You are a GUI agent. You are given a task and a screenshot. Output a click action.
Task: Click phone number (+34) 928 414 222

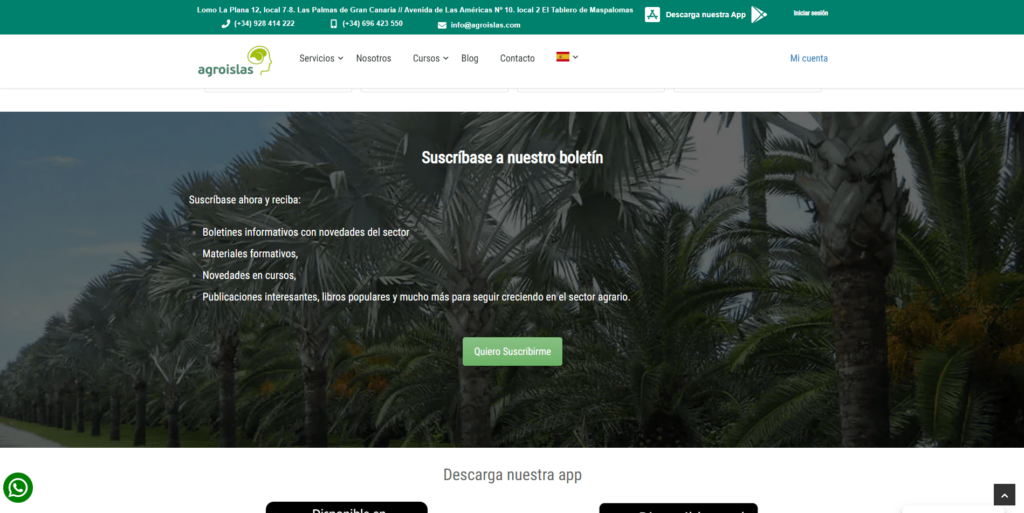(x=264, y=23)
